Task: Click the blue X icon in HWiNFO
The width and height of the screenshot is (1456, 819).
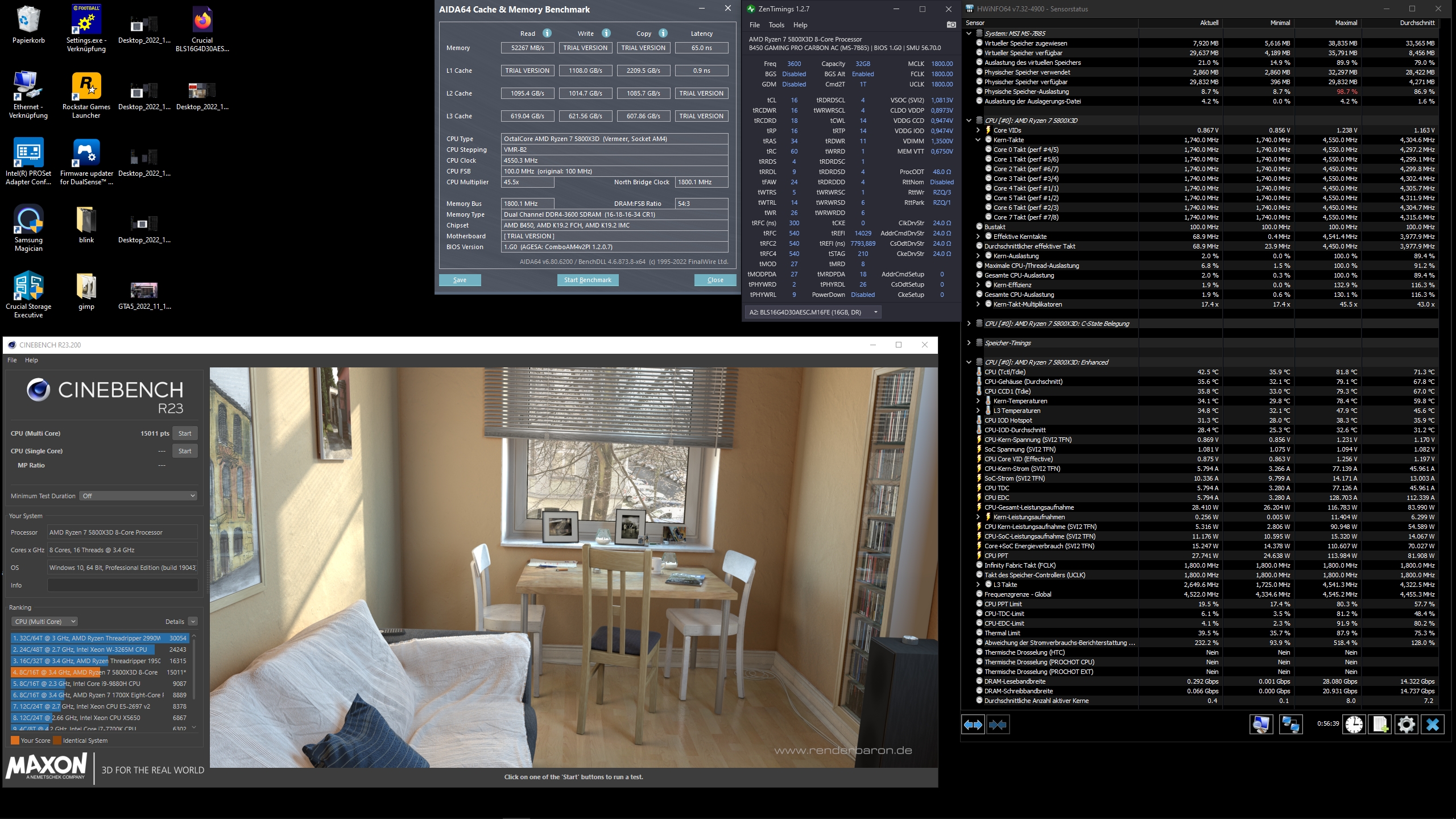Action: pos(1432,725)
